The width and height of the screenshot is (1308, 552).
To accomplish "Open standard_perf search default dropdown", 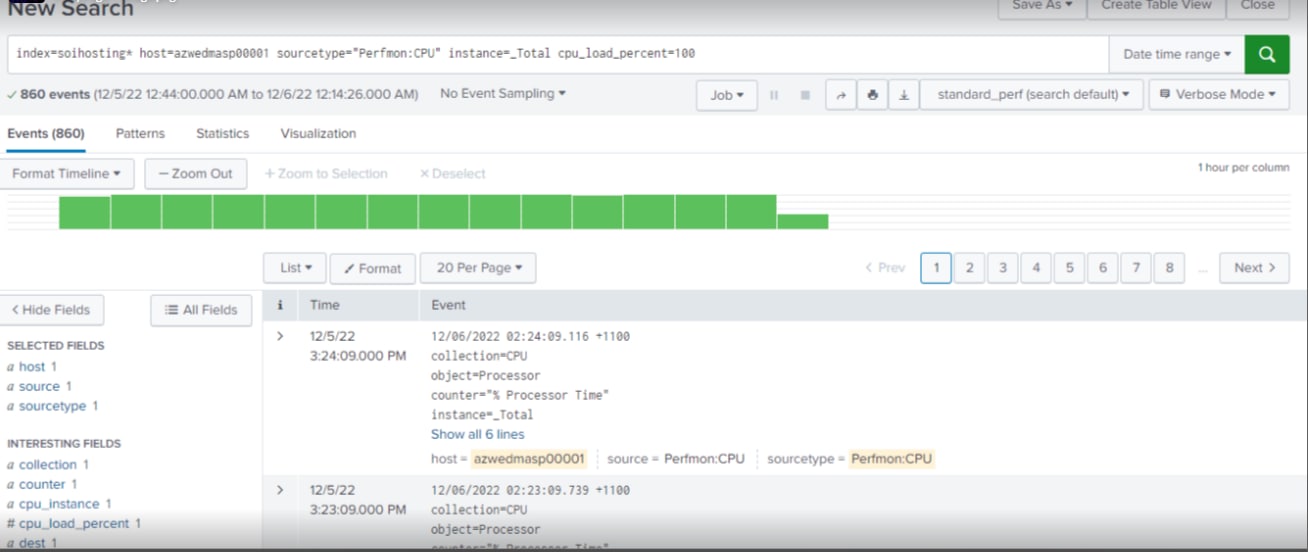I will pyautogui.click(x=1032, y=95).
